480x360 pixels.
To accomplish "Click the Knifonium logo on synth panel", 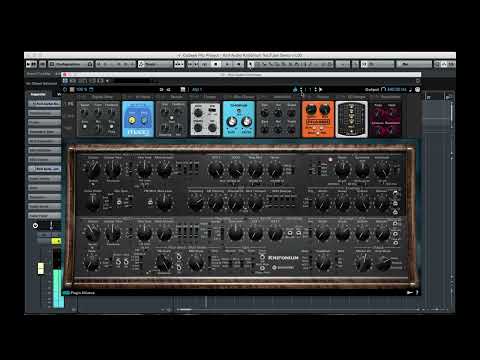I will pyautogui.click(x=283, y=258).
